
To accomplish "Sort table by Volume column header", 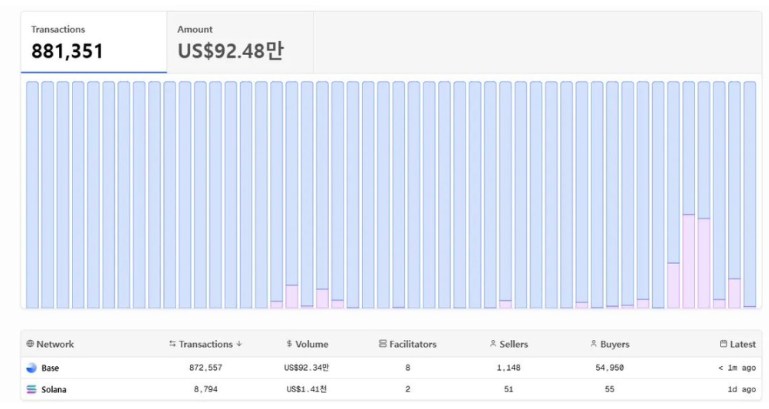I will (311, 344).
